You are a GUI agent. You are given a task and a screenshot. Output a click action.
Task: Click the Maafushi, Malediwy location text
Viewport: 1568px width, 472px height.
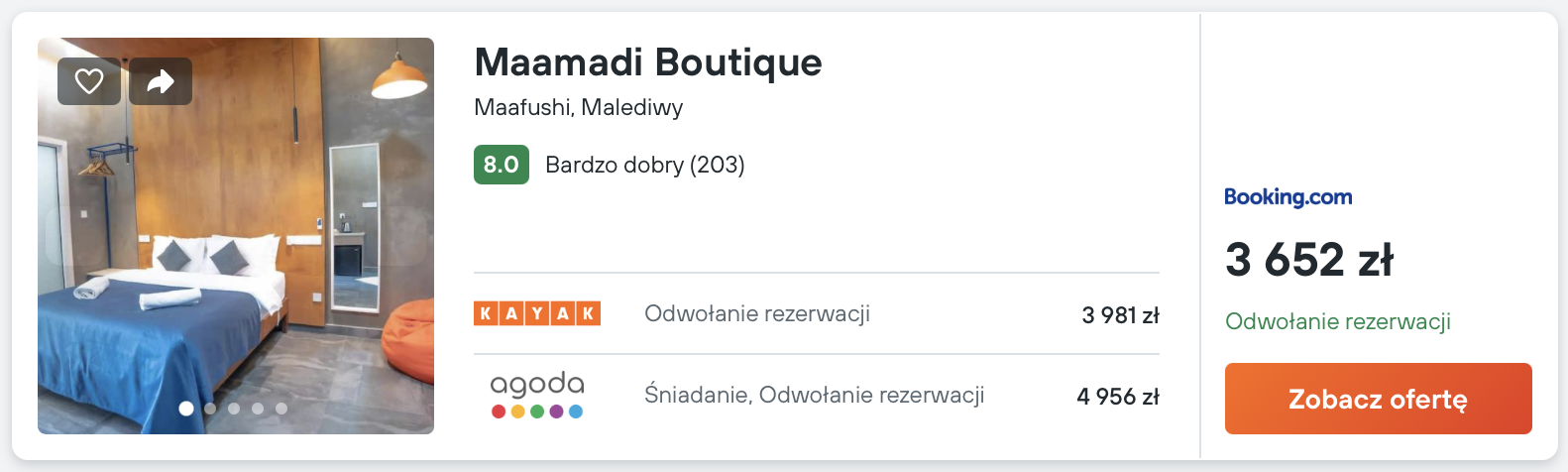578,107
